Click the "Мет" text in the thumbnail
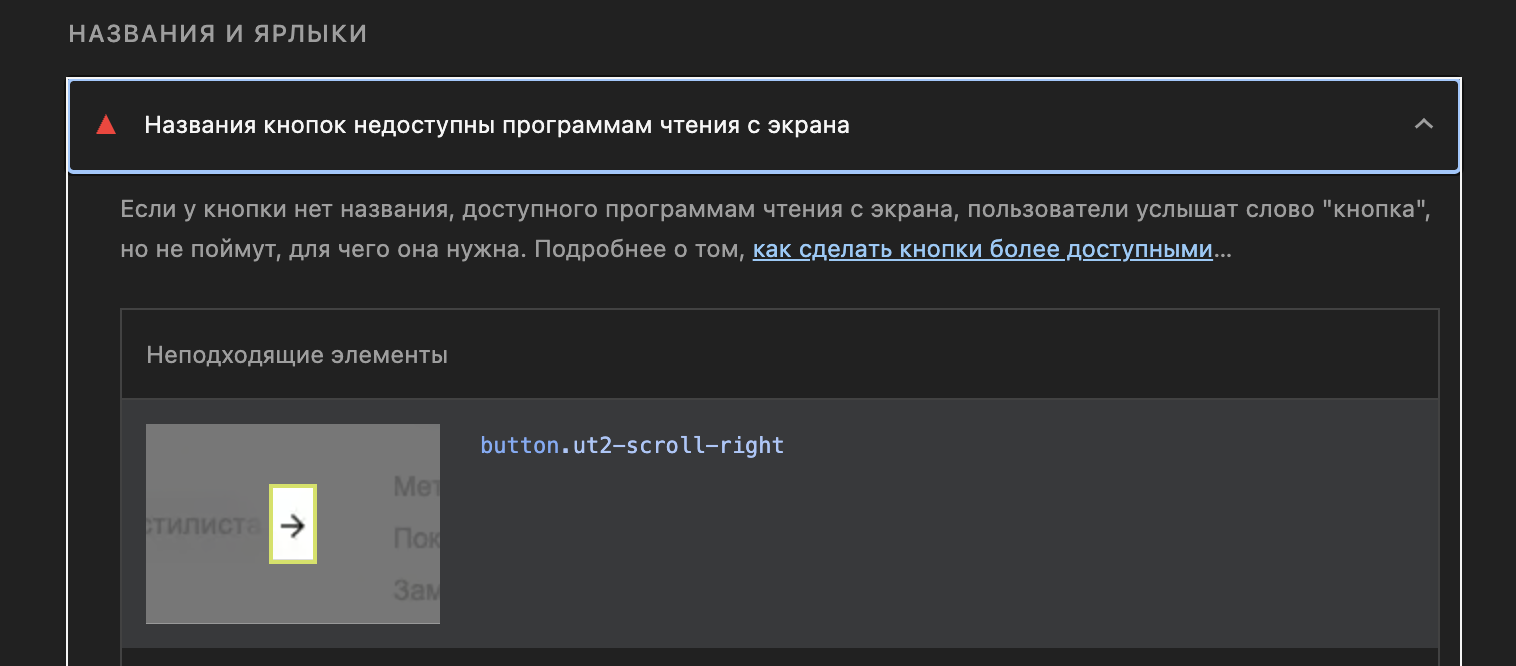The width and height of the screenshot is (1516, 666). (x=416, y=487)
